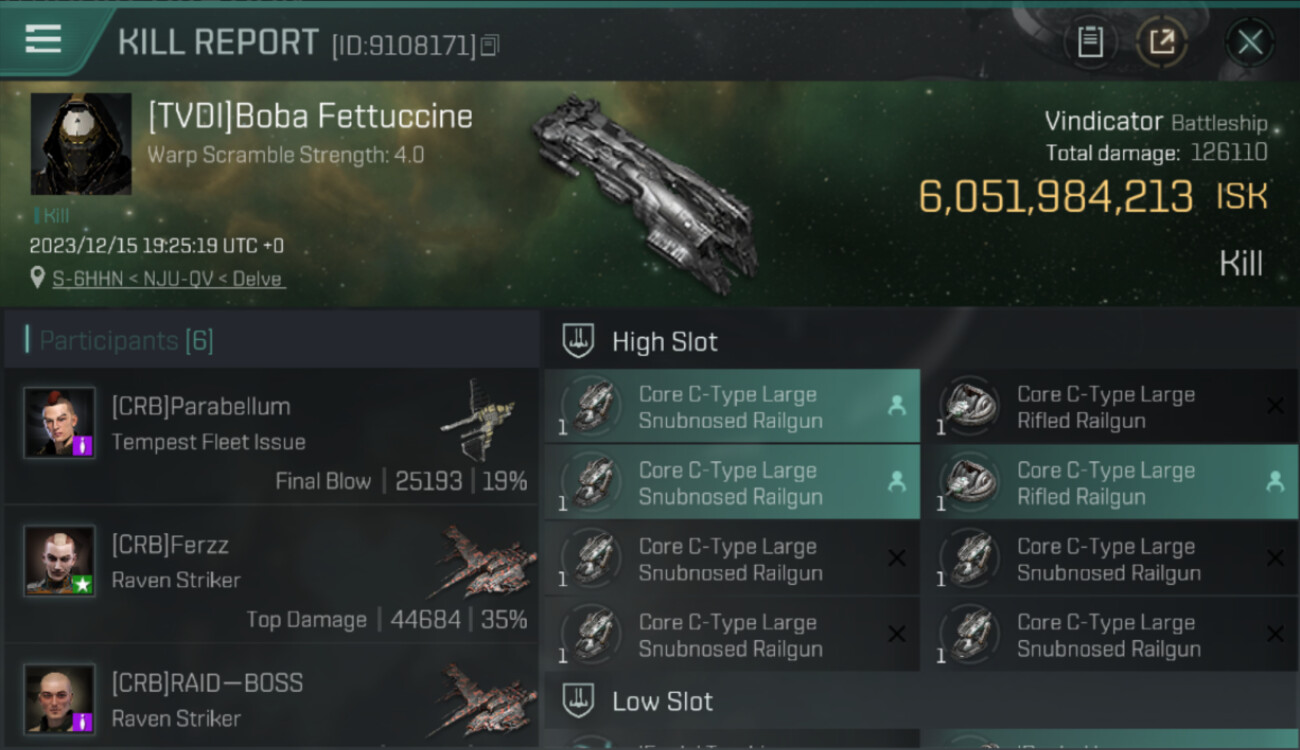Image resolution: width=1300 pixels, height=750 pixels.
Task: Click Ferzz's Raven Striker ship icon
Action: tap(487, 560)
